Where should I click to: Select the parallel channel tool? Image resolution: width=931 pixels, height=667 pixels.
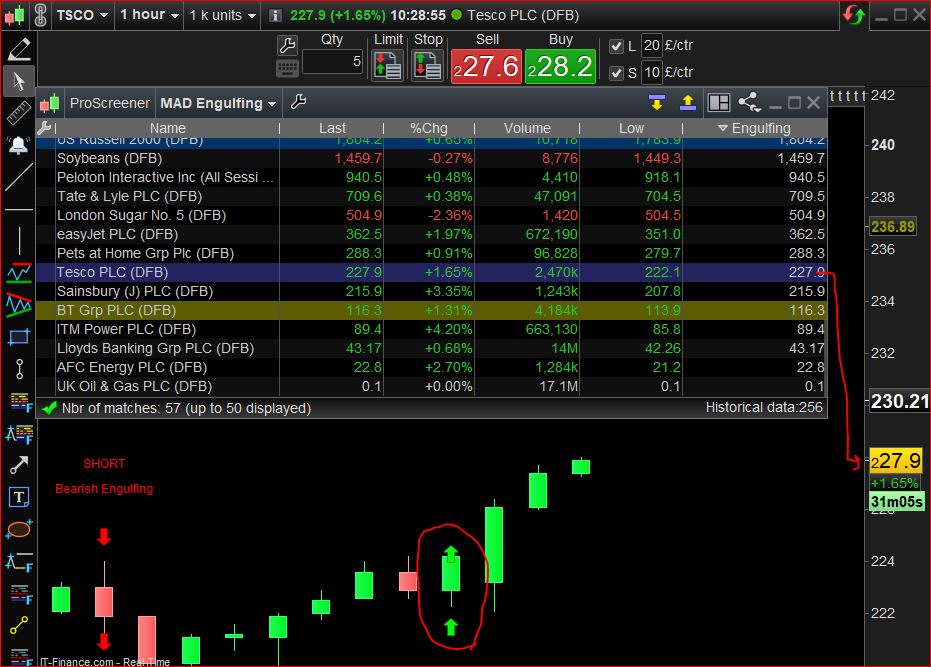point(19,273)
